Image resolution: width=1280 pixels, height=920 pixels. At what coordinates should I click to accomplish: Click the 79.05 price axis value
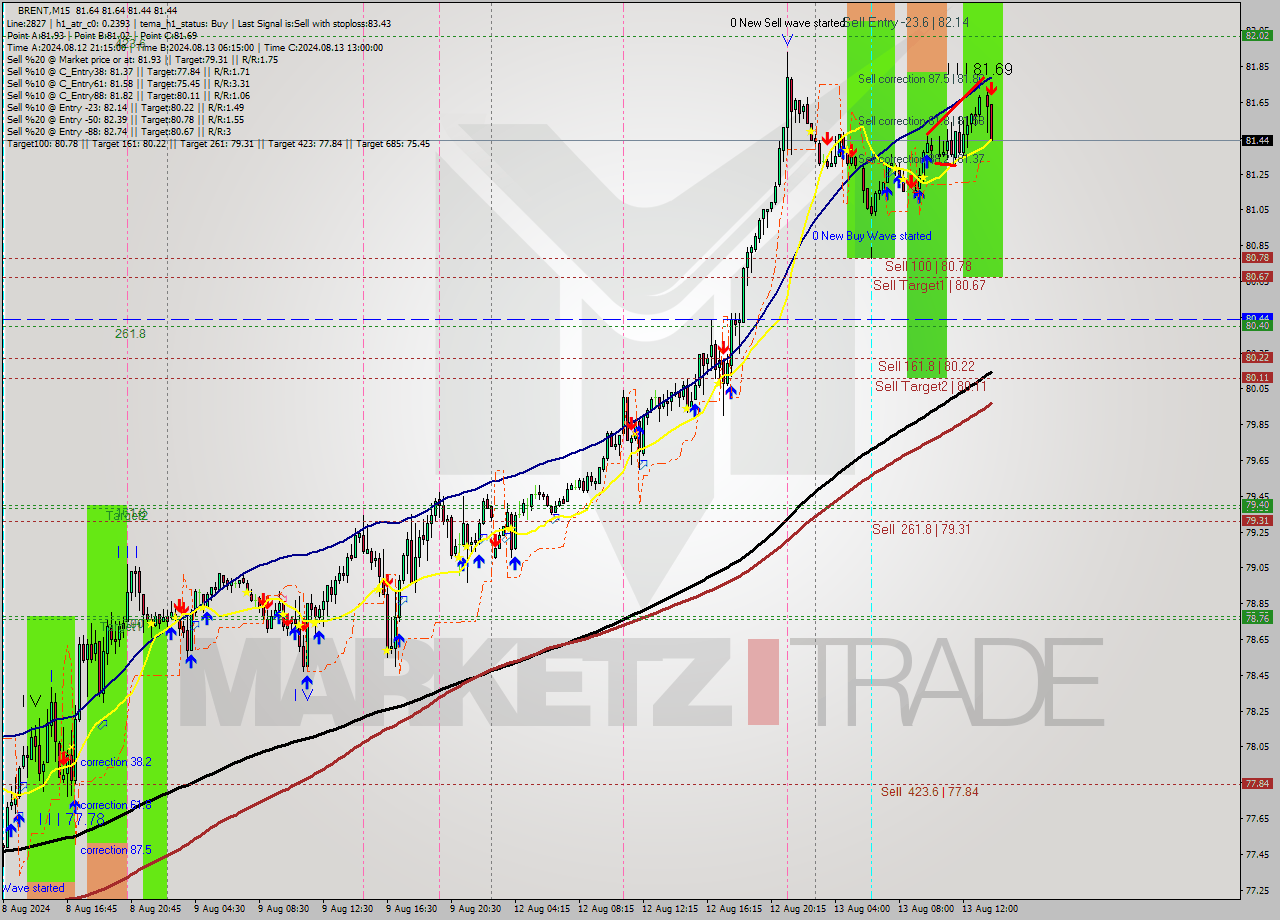1256,567
